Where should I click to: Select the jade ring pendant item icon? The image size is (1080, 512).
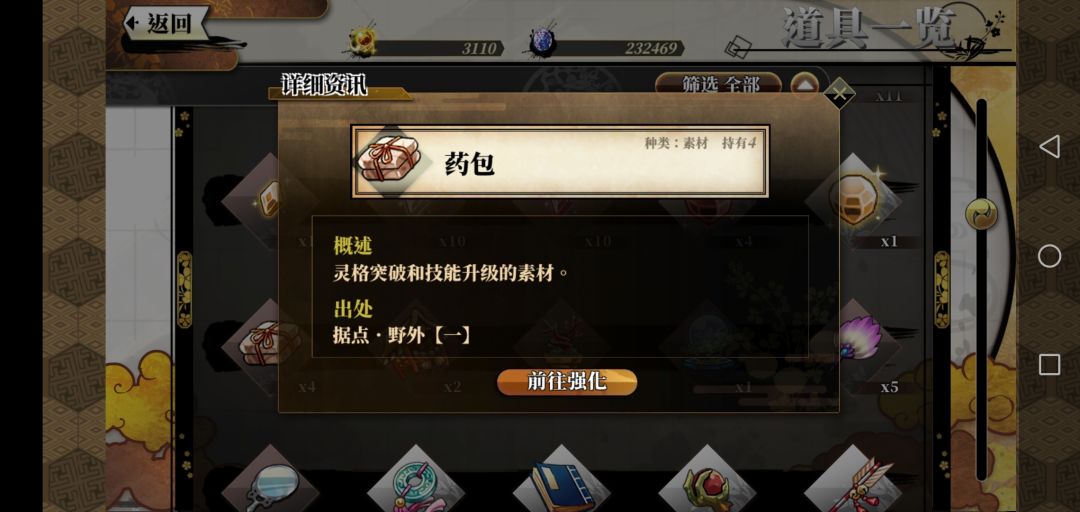click(x=415, y=485)
